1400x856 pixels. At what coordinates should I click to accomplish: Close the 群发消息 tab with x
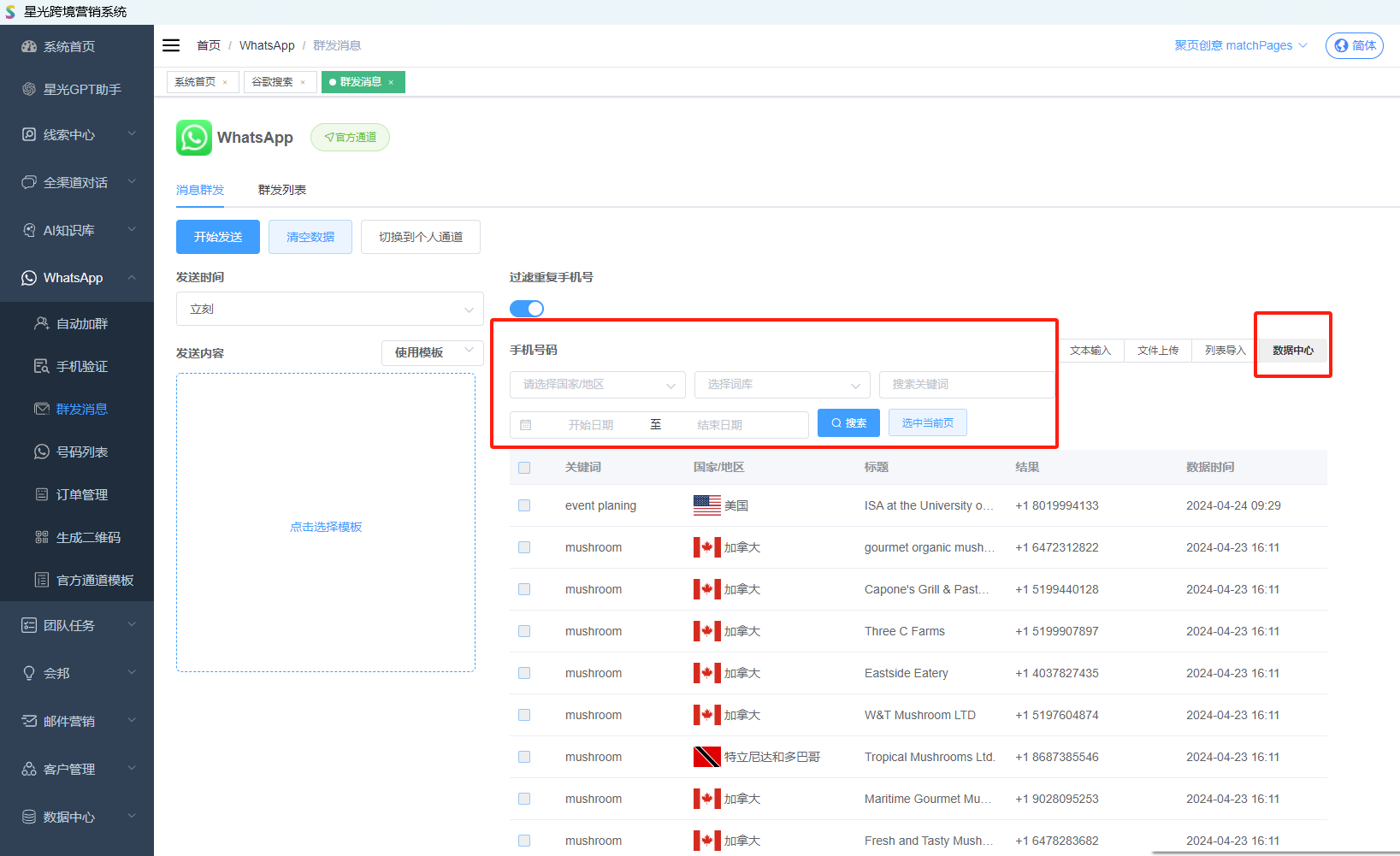click(391, 82)
